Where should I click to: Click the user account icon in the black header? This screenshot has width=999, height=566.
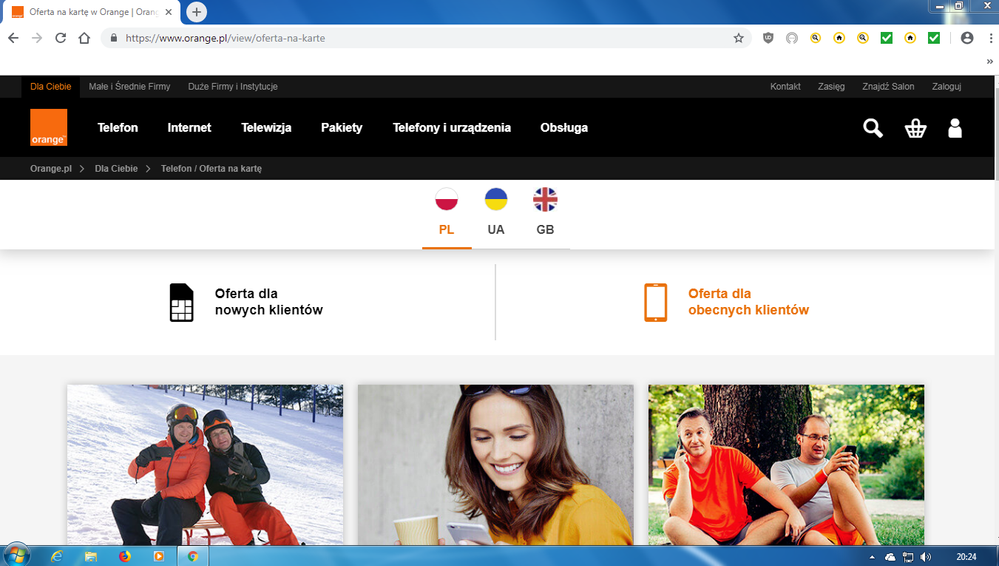coord(955,128)
